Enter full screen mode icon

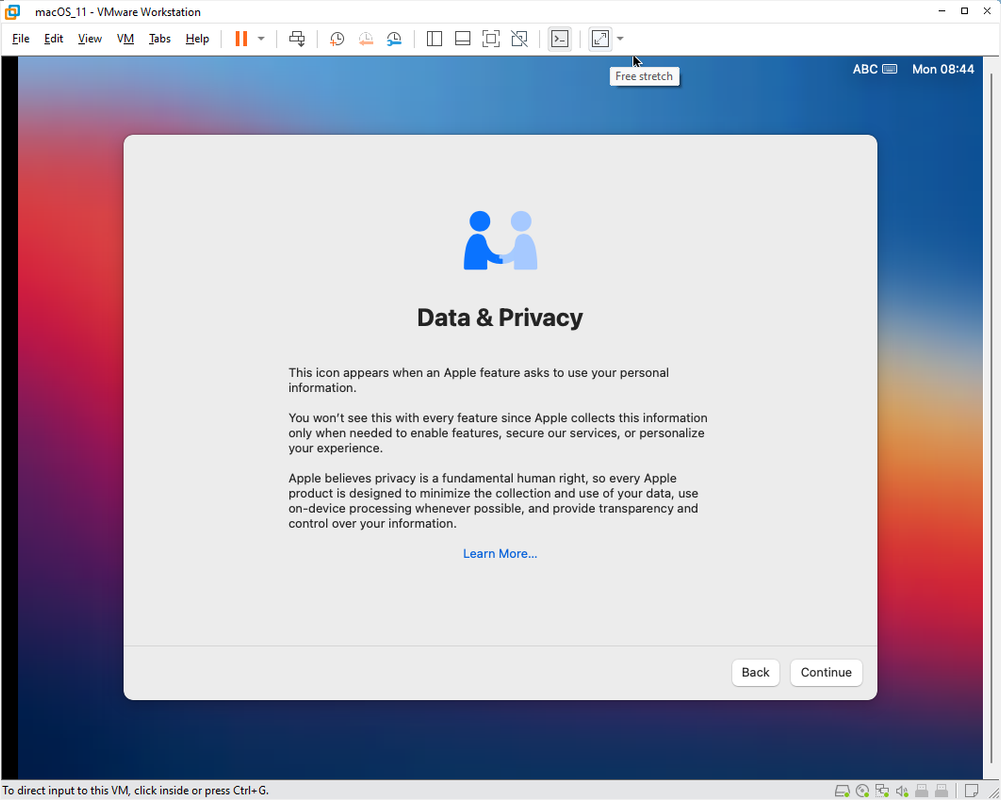(491, 39)
